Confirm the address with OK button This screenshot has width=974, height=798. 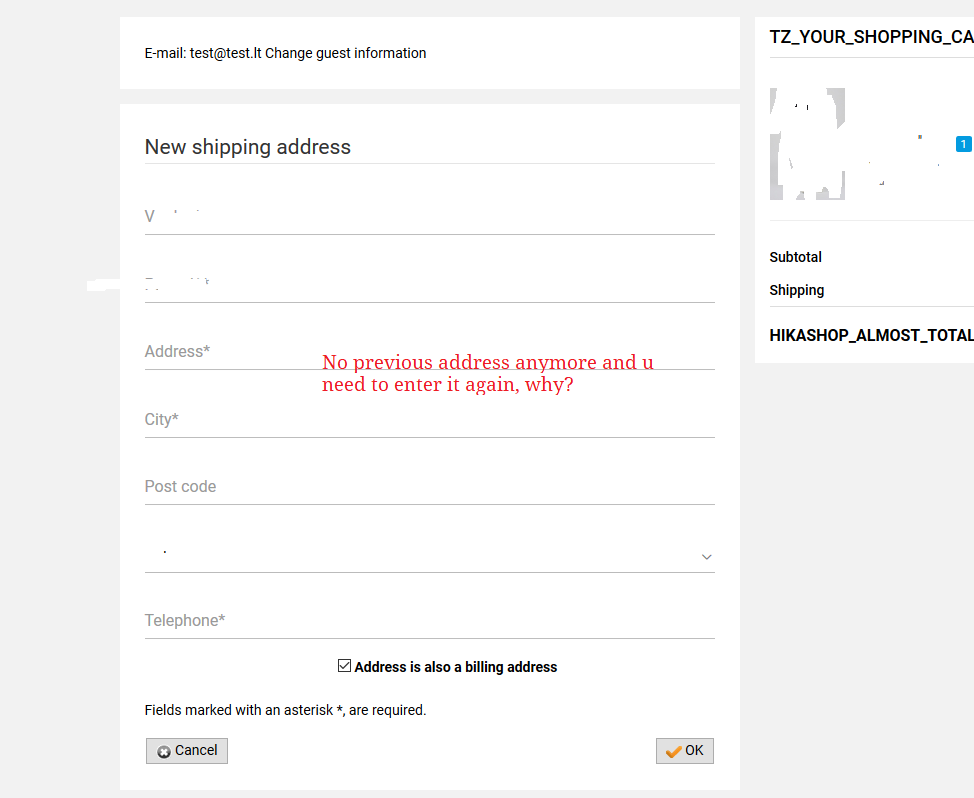coord(685,751)
